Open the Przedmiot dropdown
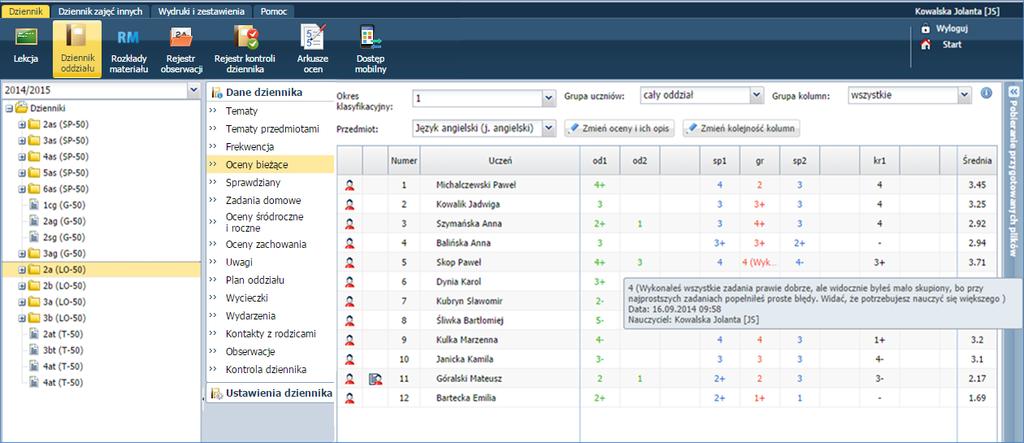The width and height of the screenshot is (1024, 443). 549,128
